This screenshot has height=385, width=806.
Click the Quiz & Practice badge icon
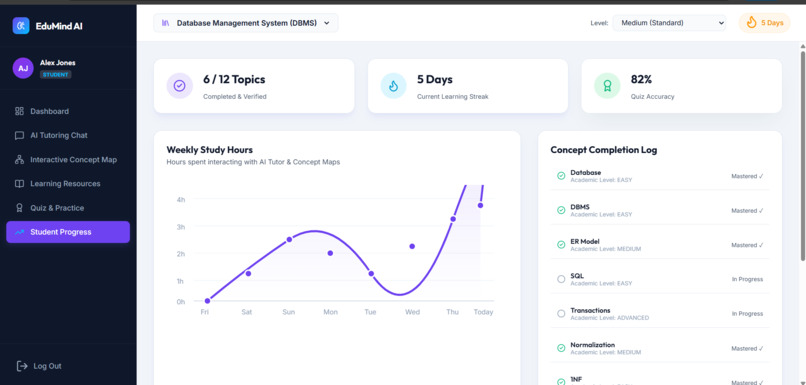tap(20, 208)
